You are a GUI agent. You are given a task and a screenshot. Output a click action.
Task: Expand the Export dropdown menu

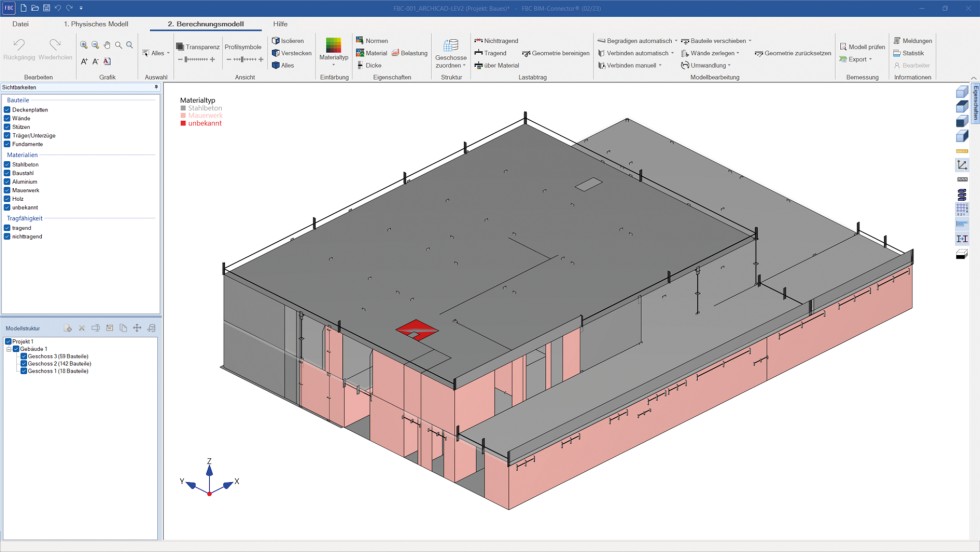coord(858,59)
